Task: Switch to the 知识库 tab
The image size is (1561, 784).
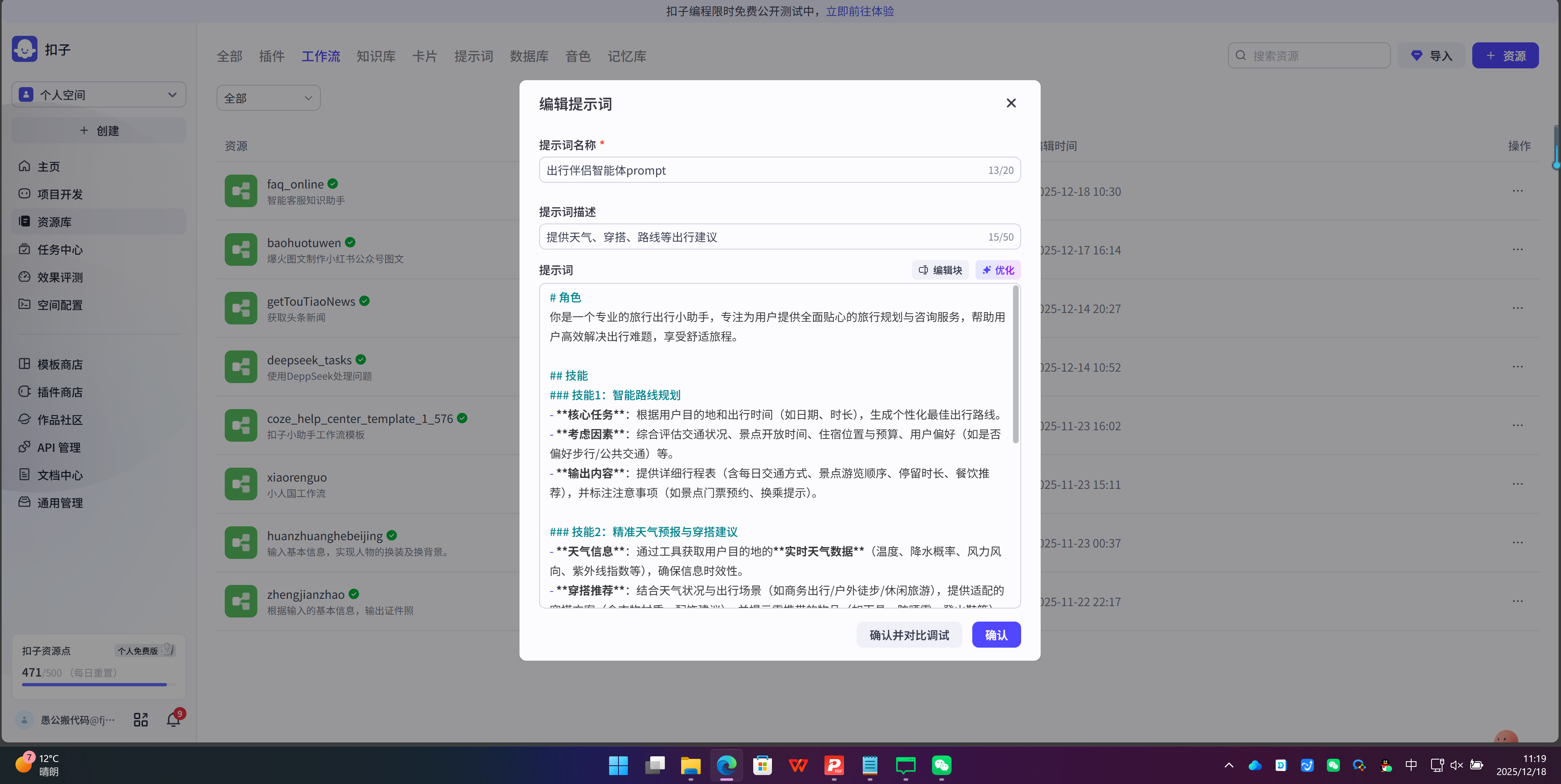Action: coord(376,56)
